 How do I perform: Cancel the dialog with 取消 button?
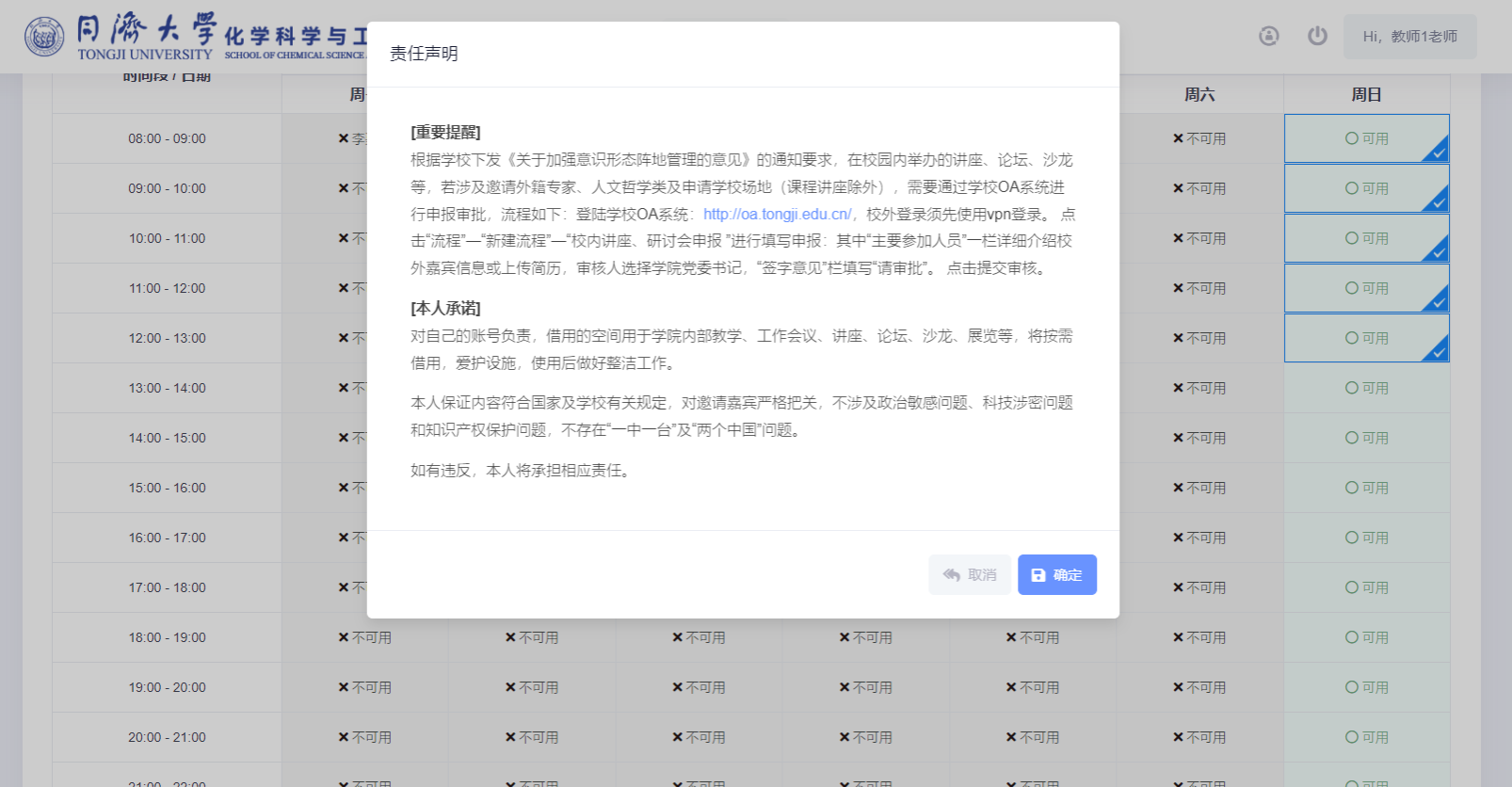969,574
